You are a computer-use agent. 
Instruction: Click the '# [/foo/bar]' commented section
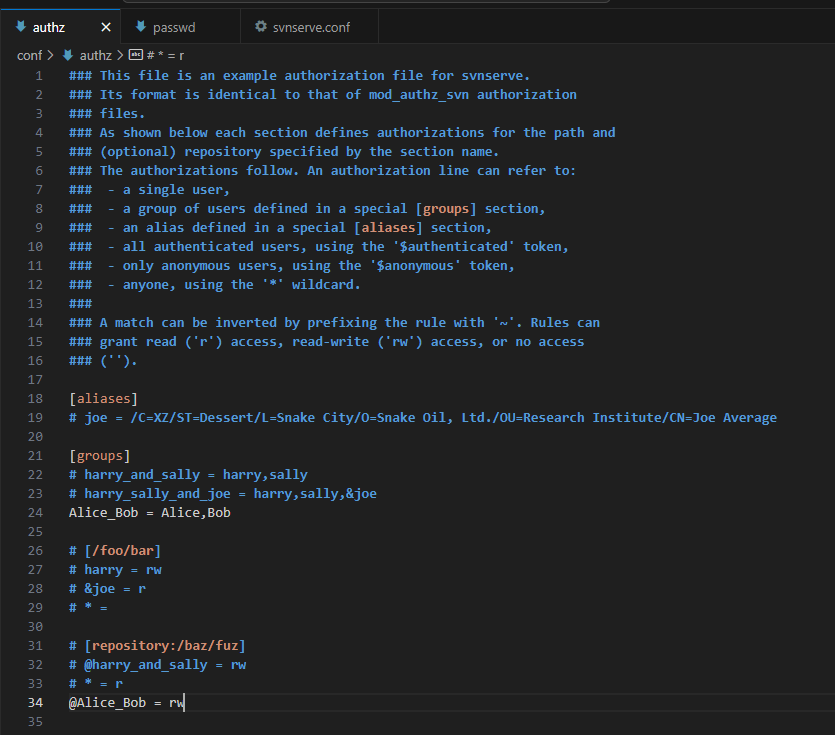point(115,550)
